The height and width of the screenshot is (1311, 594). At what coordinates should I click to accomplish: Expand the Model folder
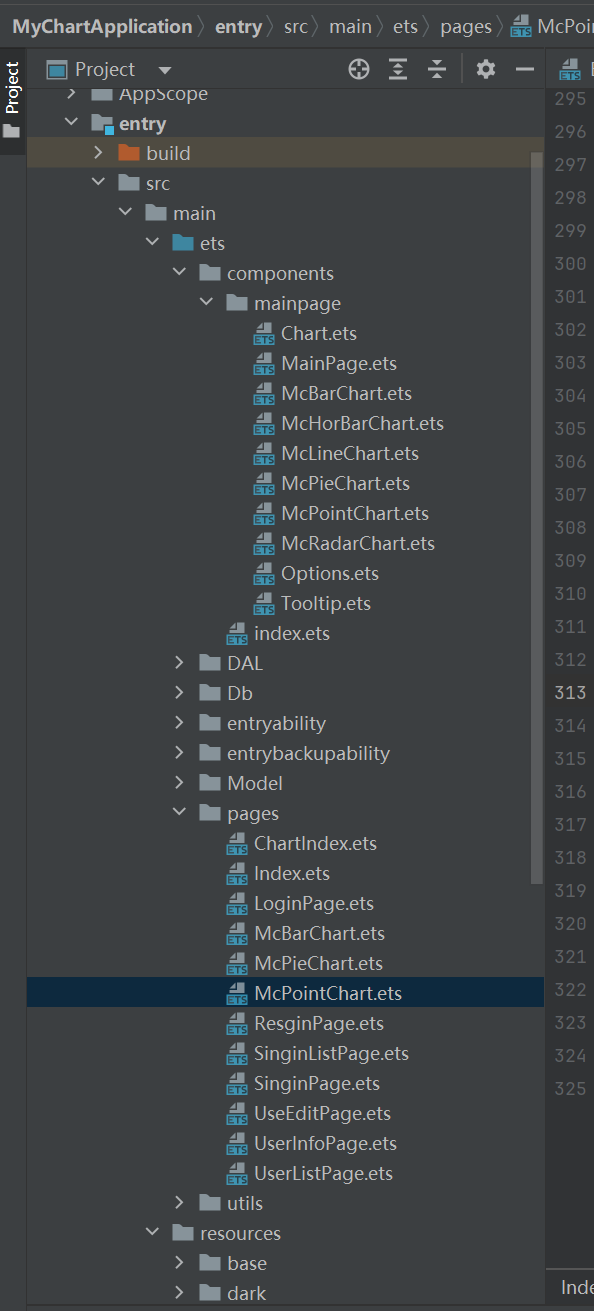pos(178,783)
